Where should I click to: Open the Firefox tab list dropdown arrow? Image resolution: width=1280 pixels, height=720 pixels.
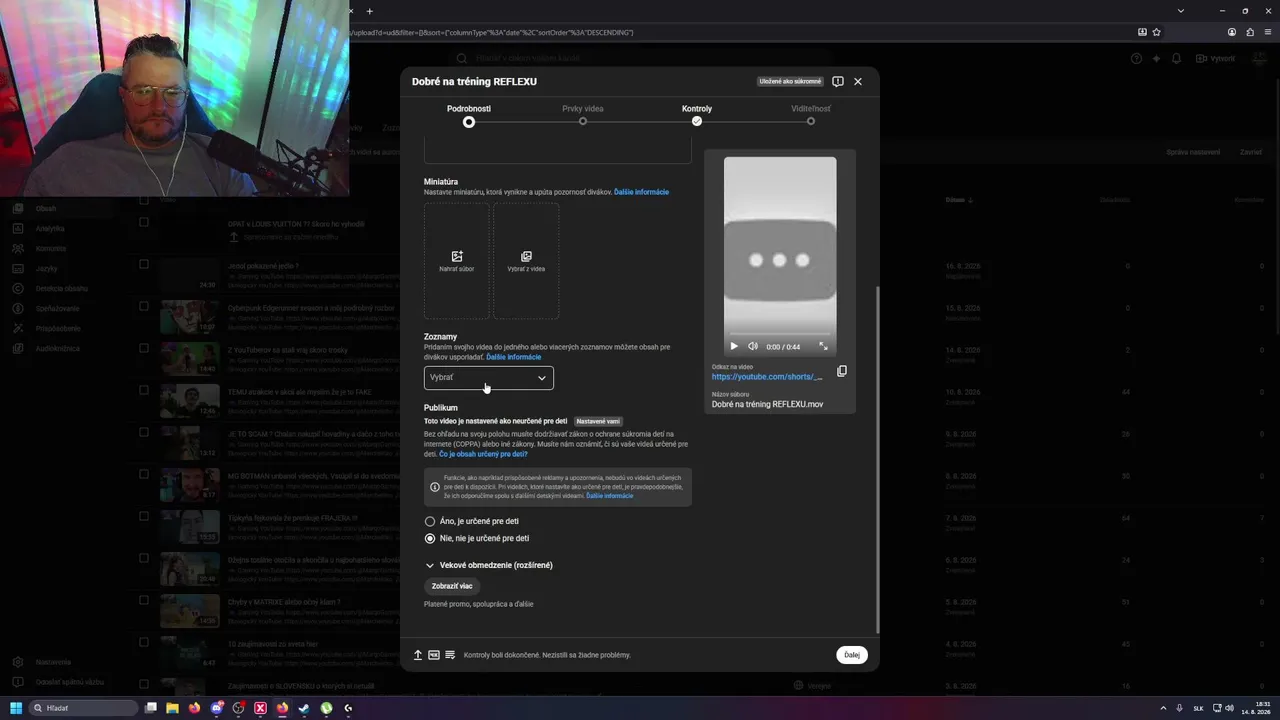point(1181,11)
